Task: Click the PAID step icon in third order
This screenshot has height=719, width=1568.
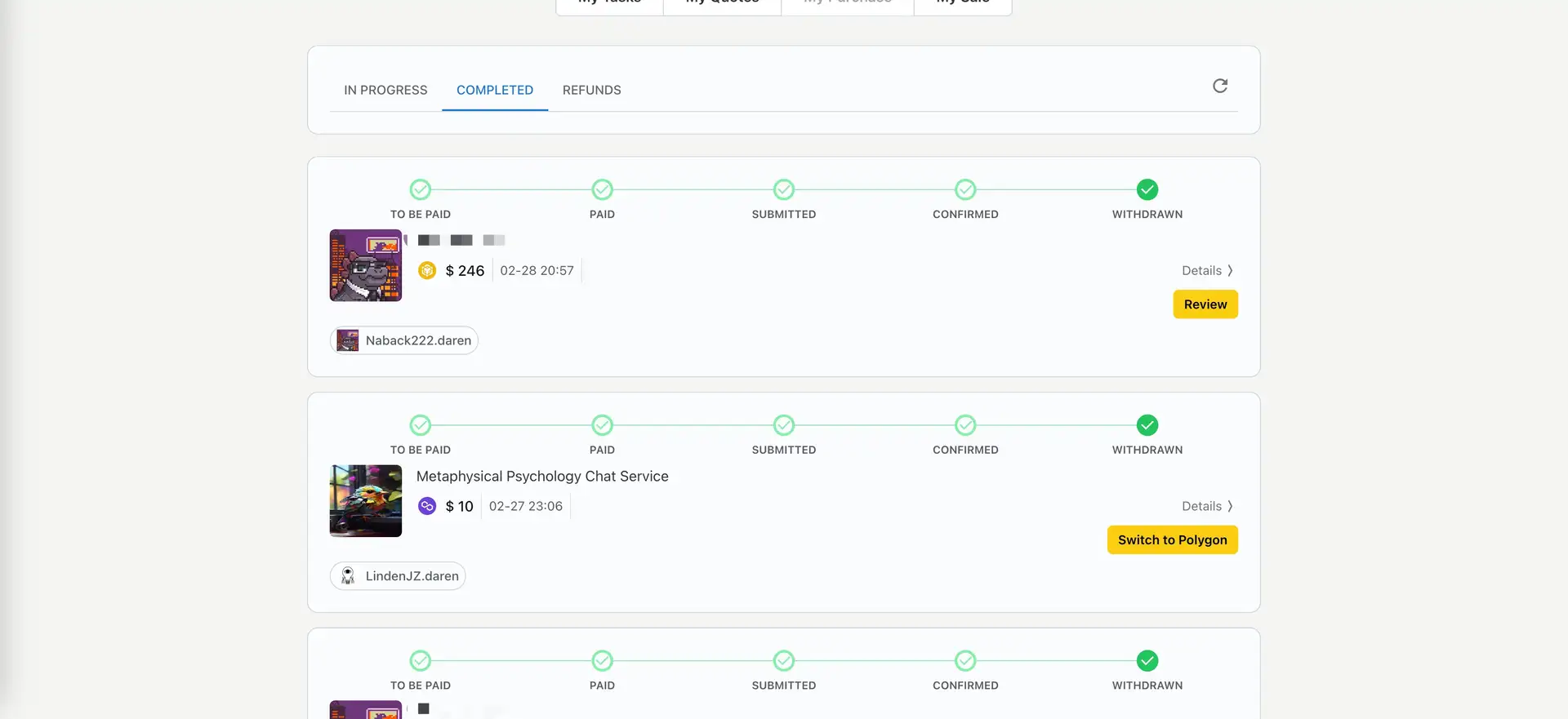Action: tap(602, 660)
